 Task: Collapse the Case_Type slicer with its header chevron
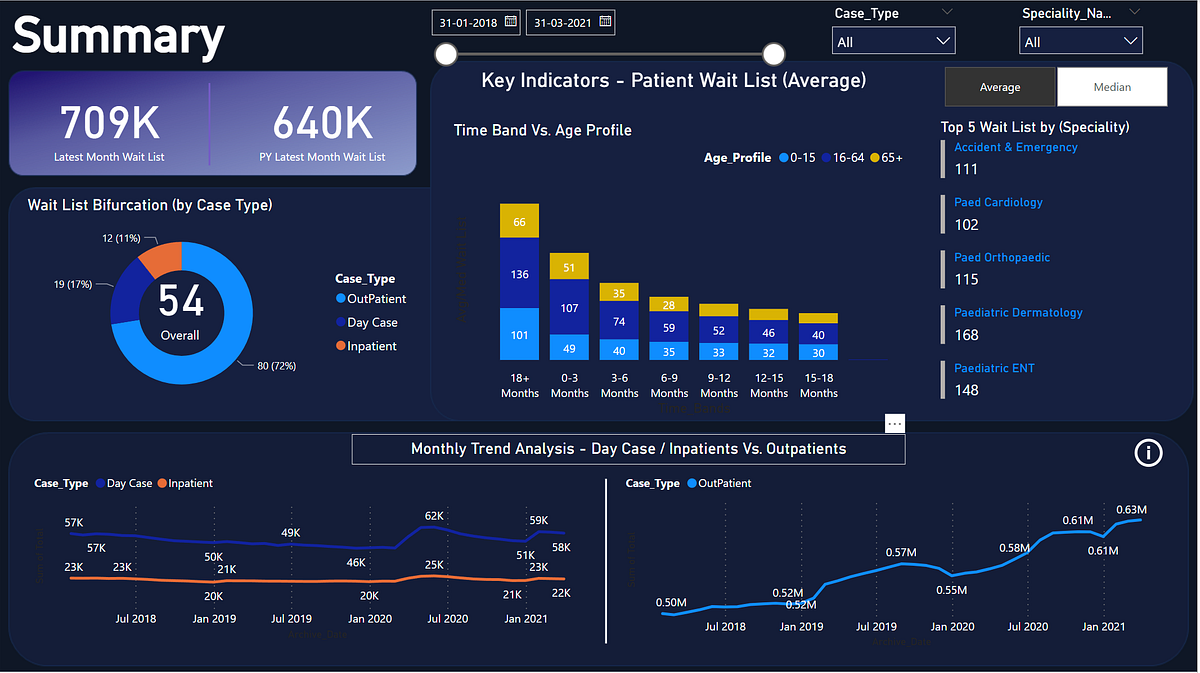[x=945, y=13]
